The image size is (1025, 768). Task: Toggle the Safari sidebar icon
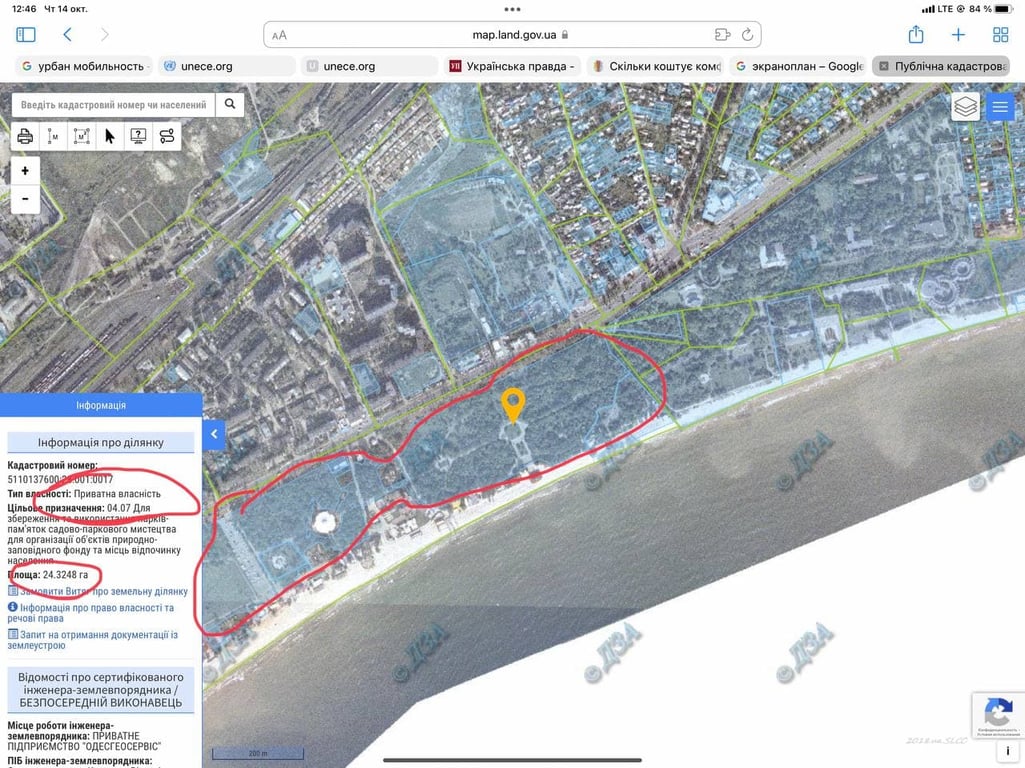[x=25, y=35]
